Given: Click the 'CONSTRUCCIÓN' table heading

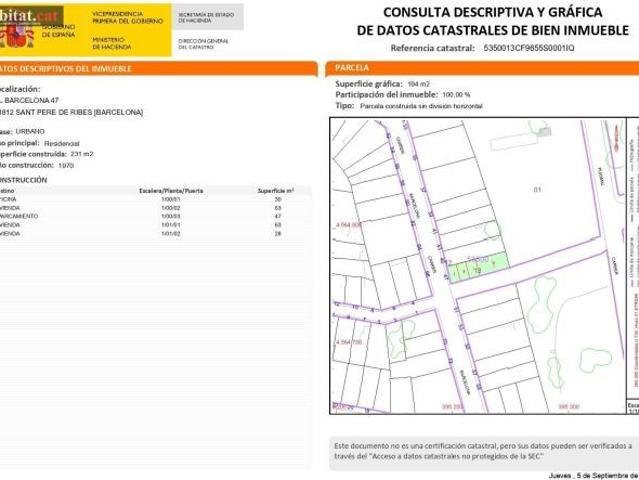Looking at the screenshot, I should pos(23,180).
